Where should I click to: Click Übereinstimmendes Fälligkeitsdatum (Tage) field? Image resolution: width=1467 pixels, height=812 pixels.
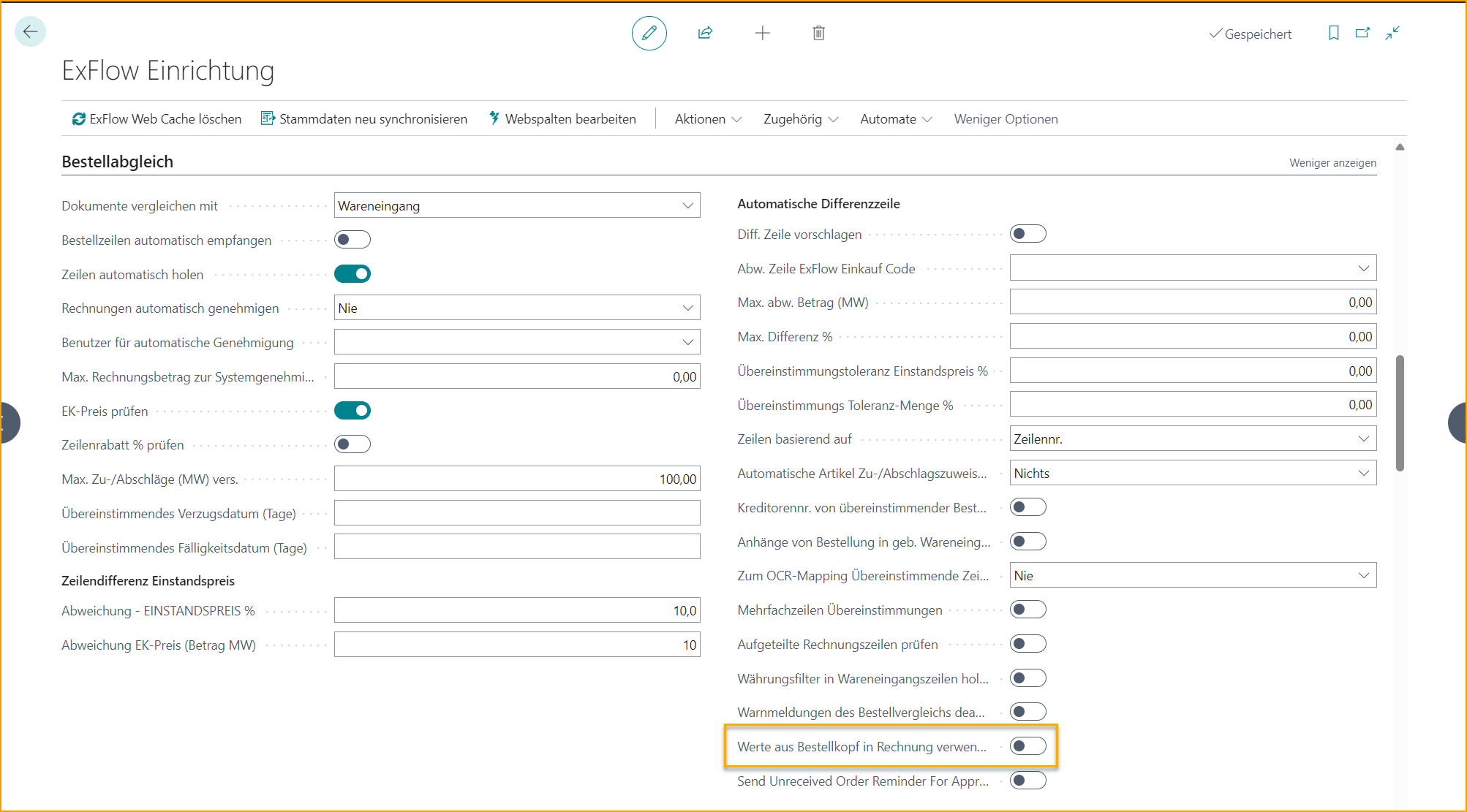[x=517, y=547]
